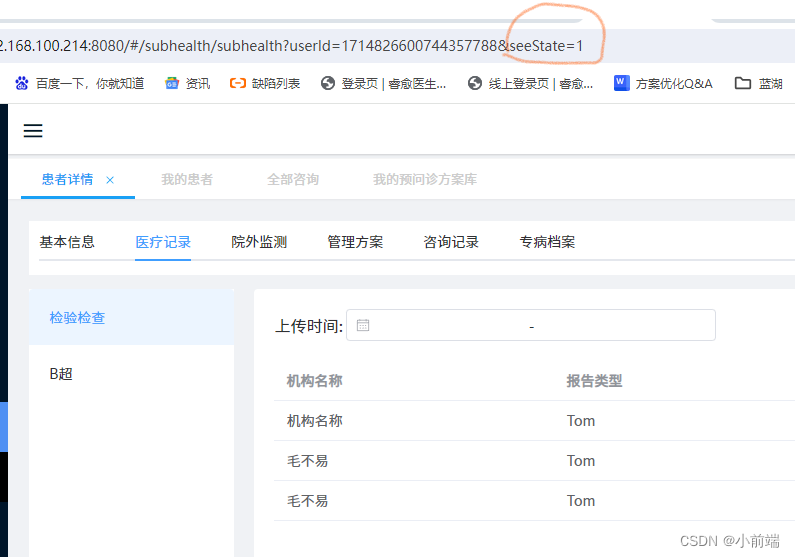Image resolution: width=795 pixels, height=557 pixels.
Task: Open the 院外监测 sub-tab
Action: point(259,242)
